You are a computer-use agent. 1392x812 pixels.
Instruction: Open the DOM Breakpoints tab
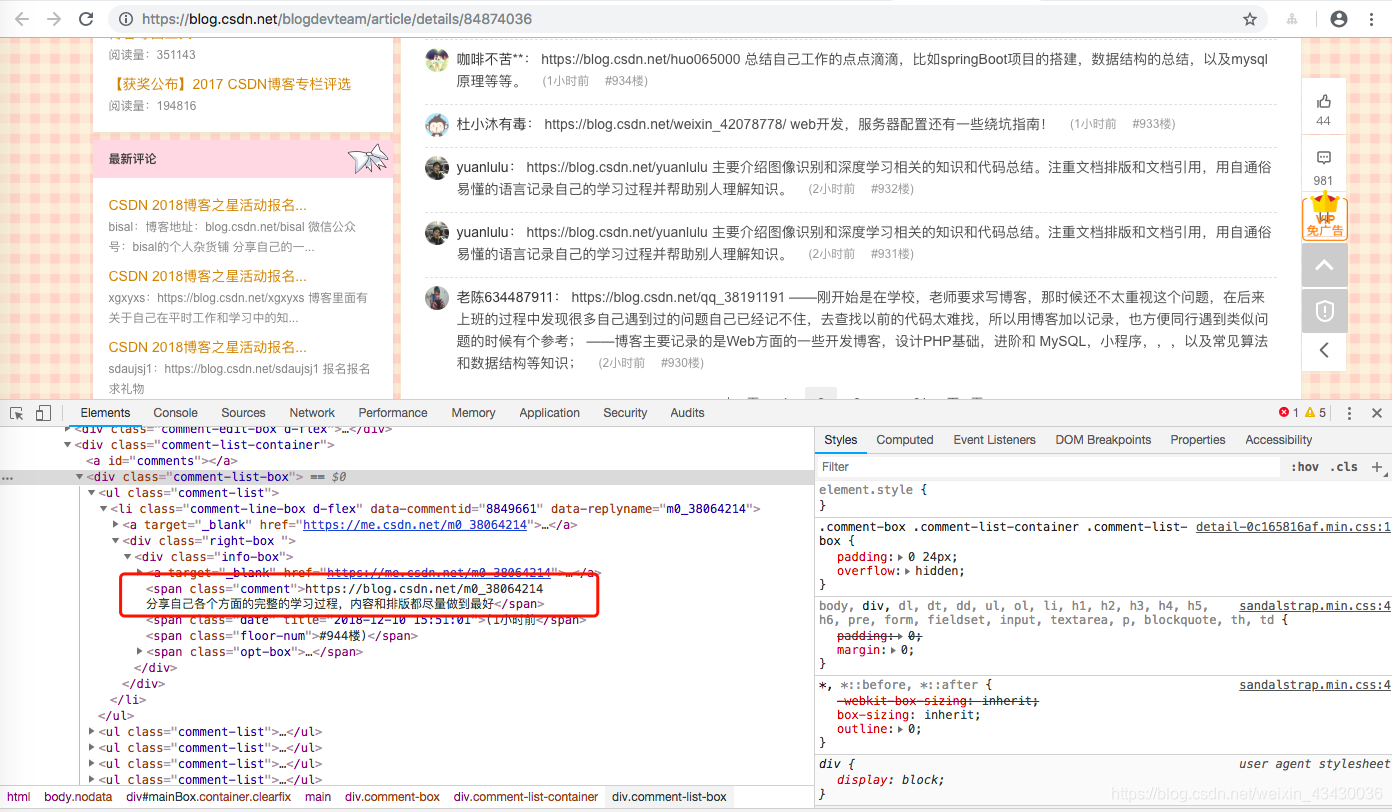(x=1103, y=440)
